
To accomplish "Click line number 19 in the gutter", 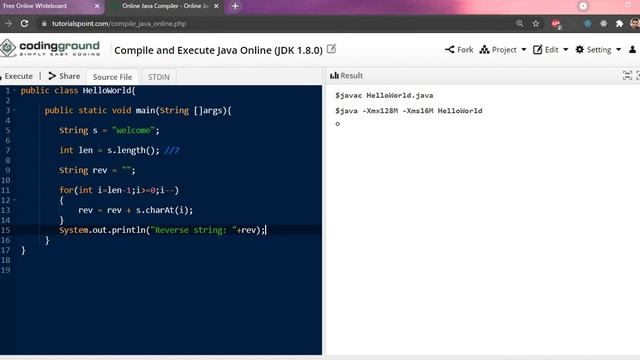I will (x=6, y=270).
